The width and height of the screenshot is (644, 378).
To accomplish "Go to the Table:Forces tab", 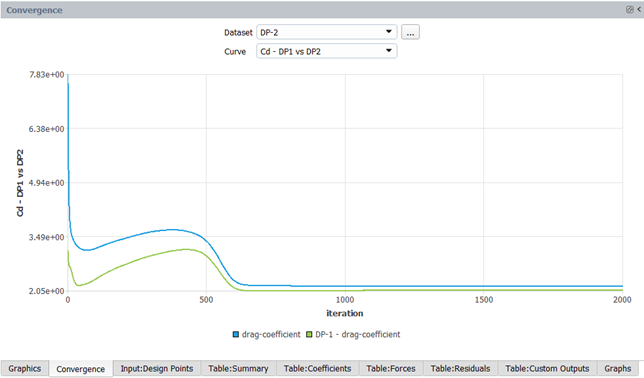I will 391,369.
